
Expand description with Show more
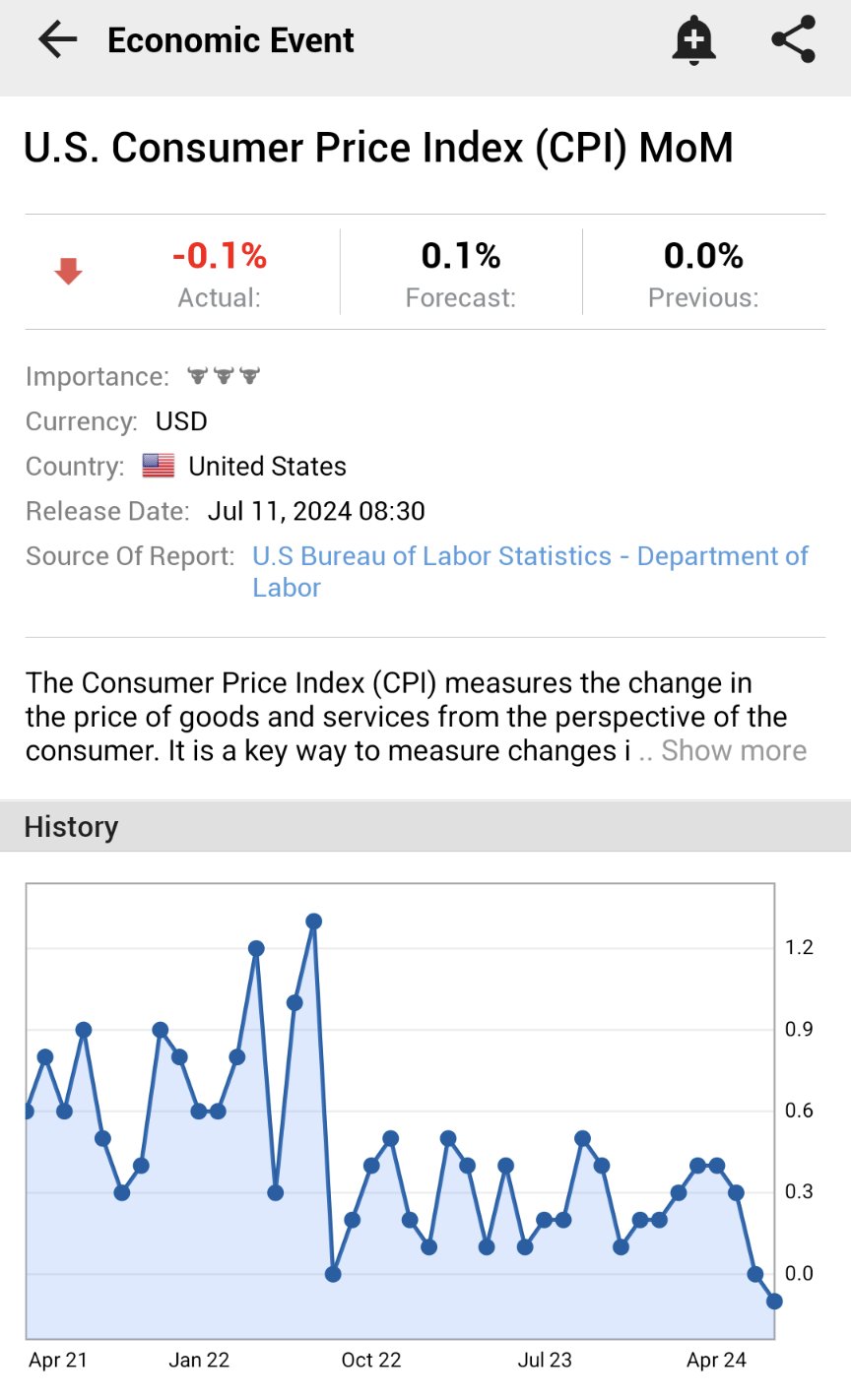734,750
